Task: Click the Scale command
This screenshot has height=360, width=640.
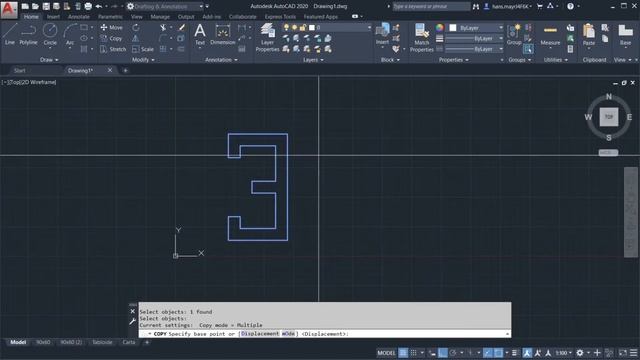Action: [143, 49]
